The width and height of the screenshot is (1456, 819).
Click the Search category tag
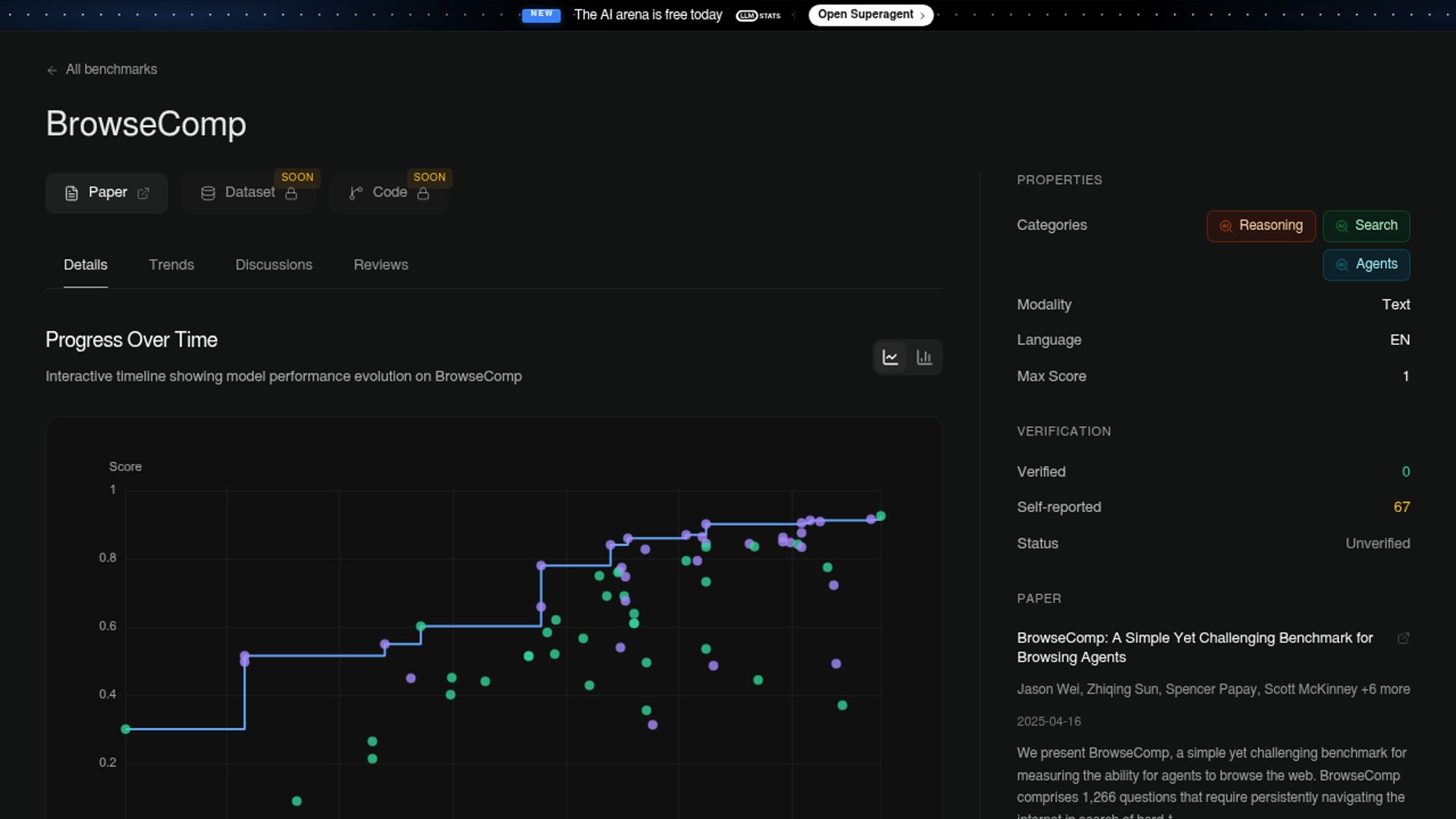coord(1367,226)
